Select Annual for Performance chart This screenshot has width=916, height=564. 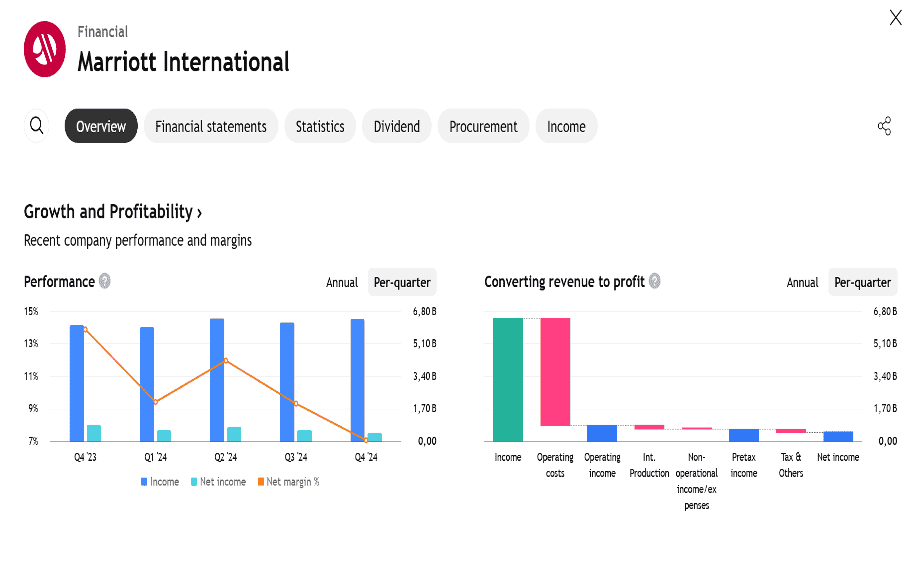pos(342,283)
